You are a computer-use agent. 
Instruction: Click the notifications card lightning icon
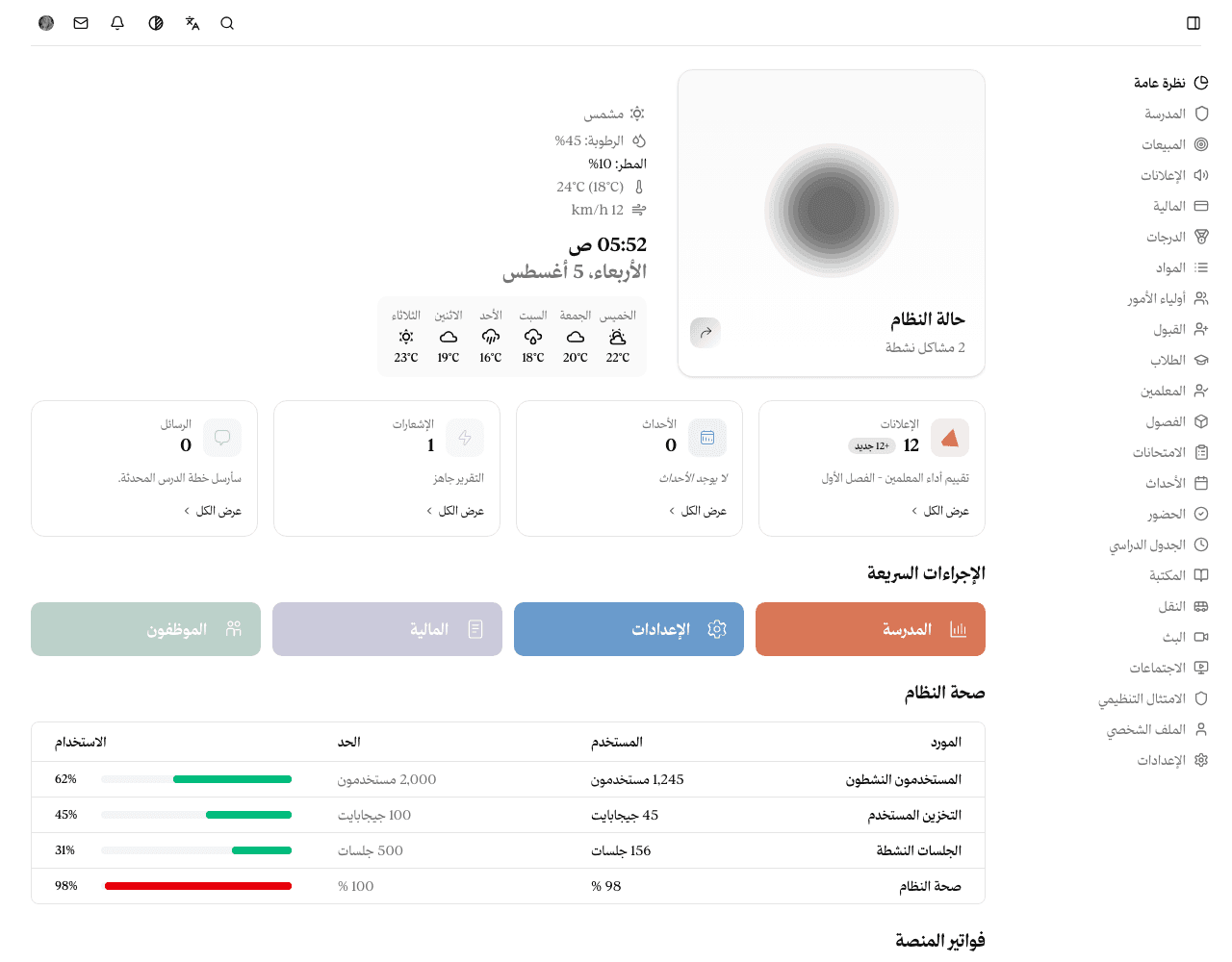click(465, 439)
